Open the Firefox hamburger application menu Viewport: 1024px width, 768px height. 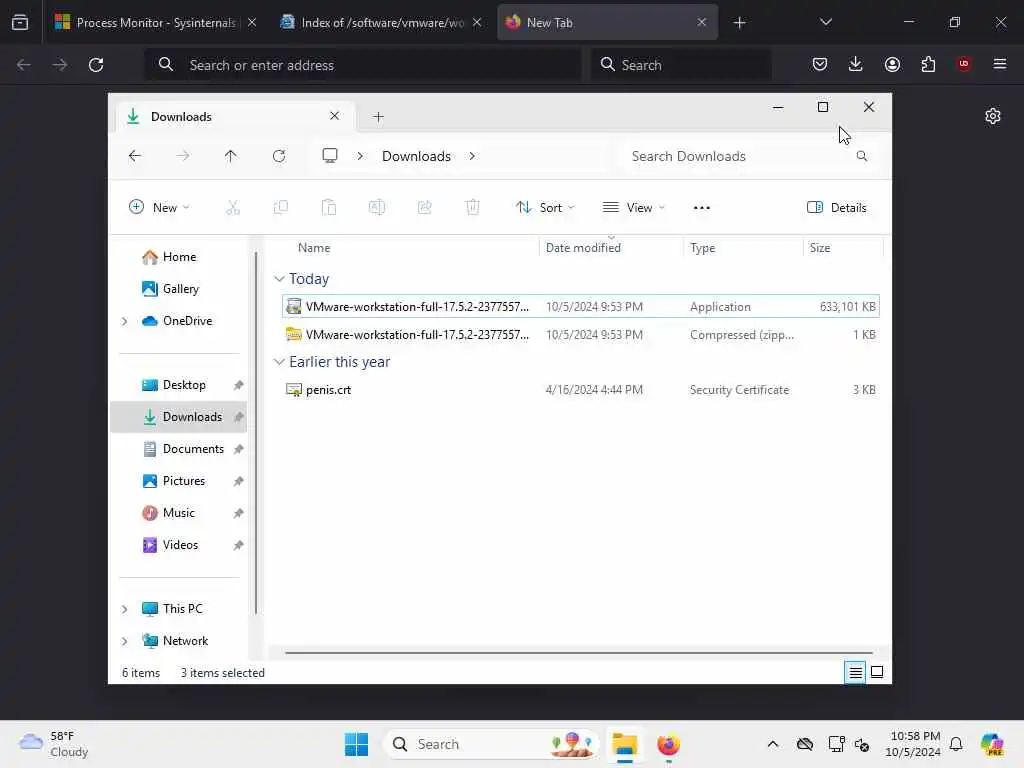click(1000, 64)
